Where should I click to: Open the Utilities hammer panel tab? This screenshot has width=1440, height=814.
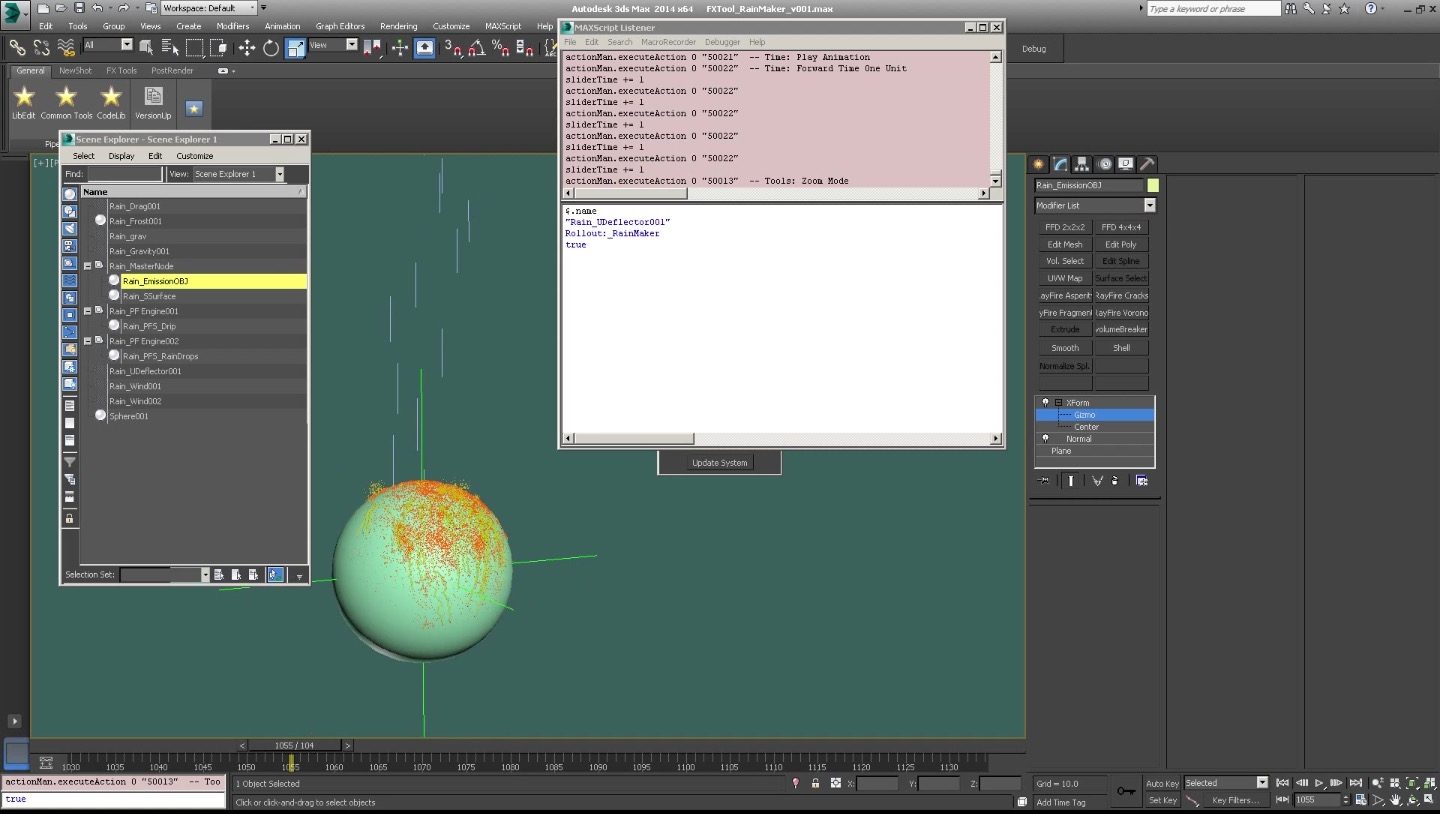(x=1148, y=164)
